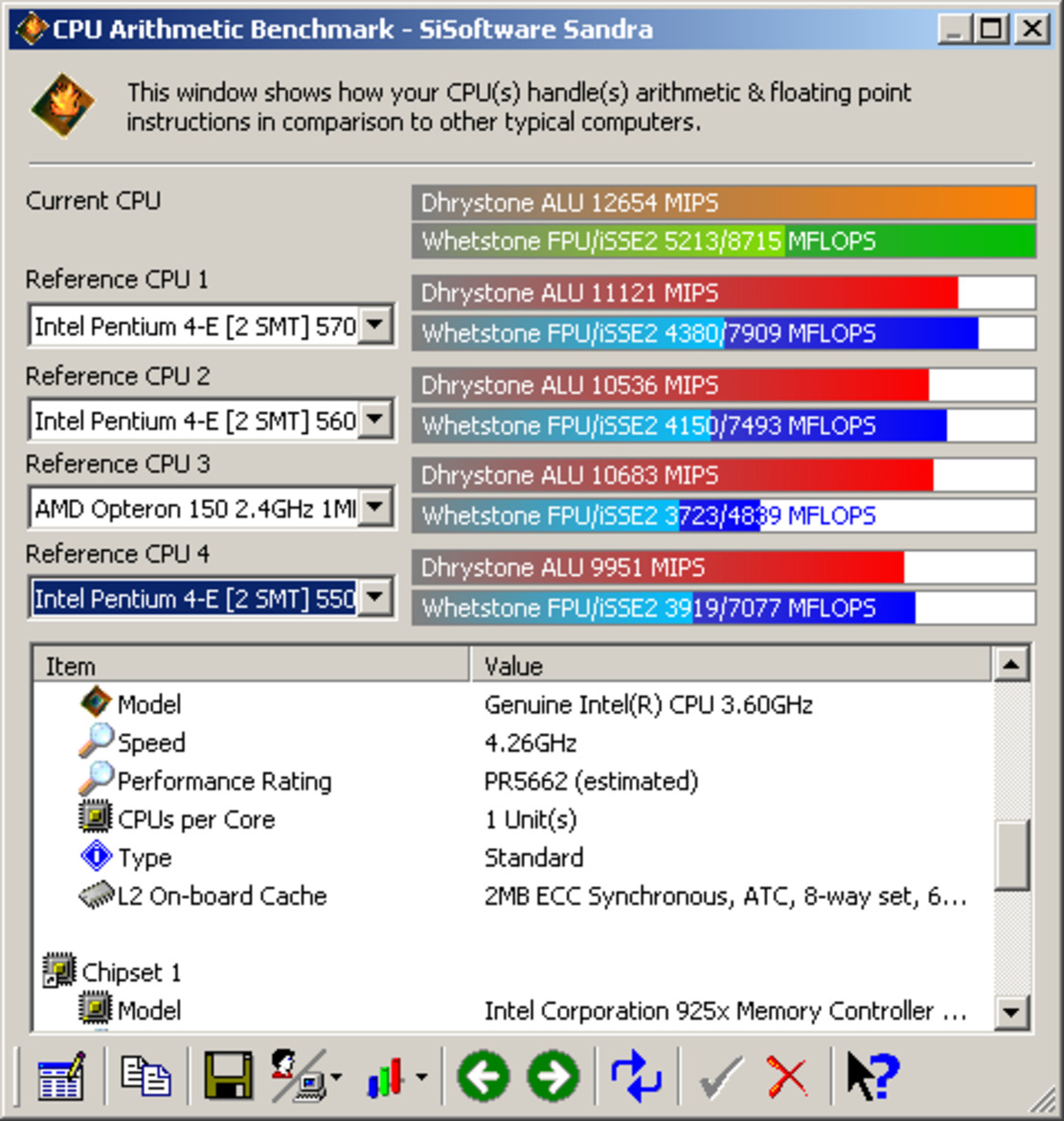This screenshot has width=1064, height=1121.
Task: Click Current CPU Dhrystone ALU 12654 bar
Action: 723,202
